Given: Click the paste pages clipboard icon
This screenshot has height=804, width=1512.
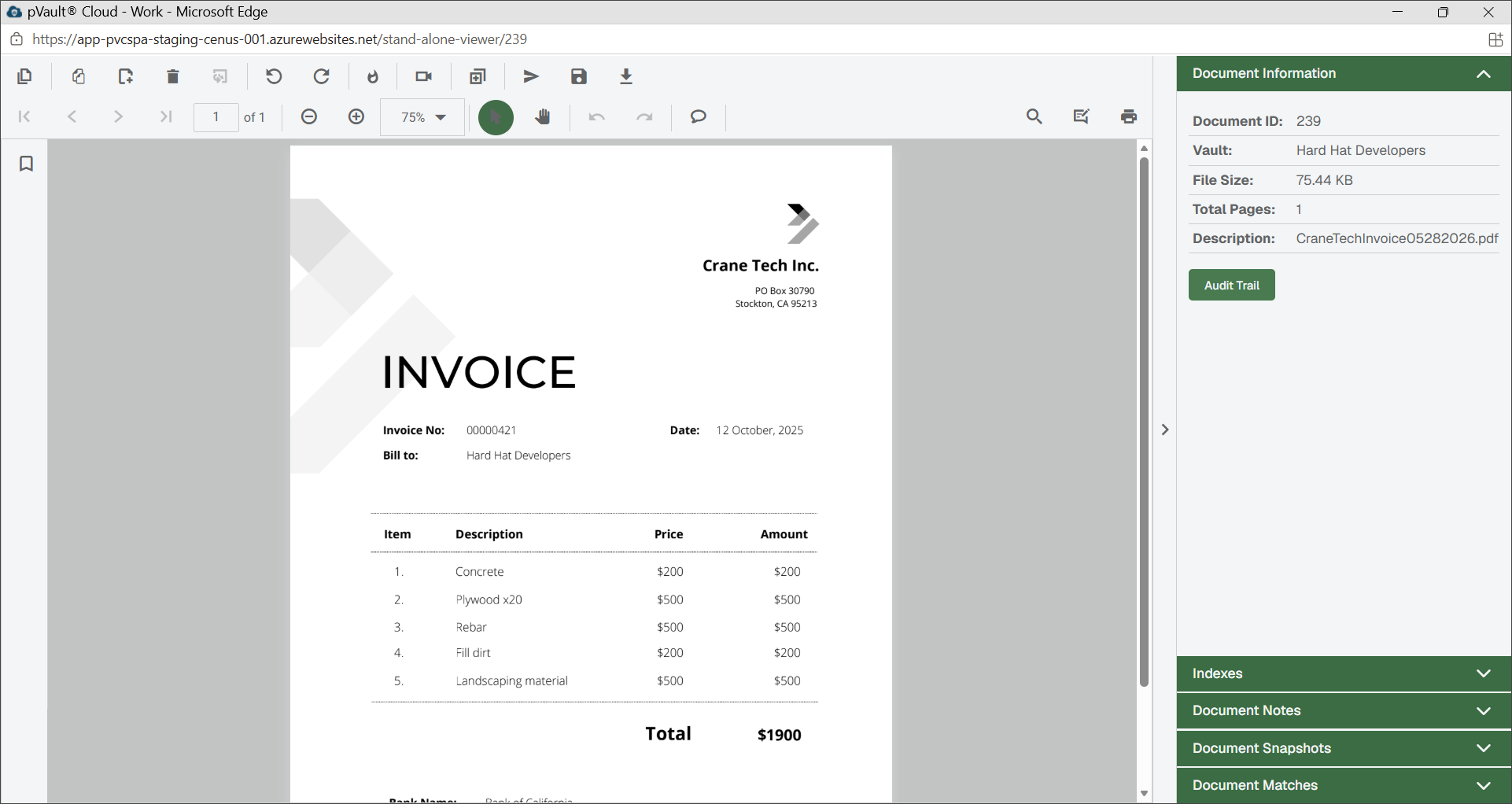Looking at the screenshot, I should tap(79, 76).
